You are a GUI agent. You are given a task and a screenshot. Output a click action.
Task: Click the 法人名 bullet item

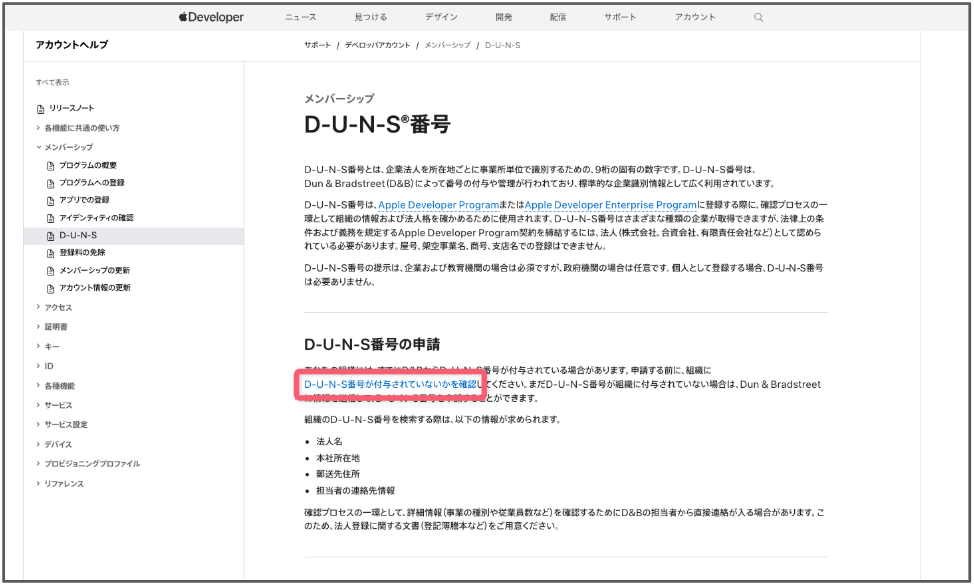coord(329,442)
